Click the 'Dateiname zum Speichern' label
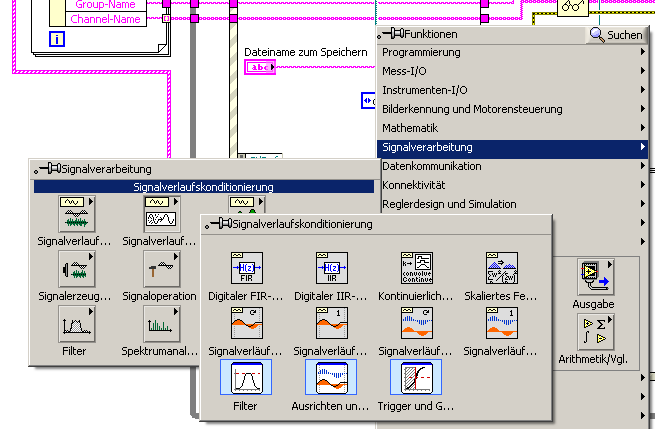Image resolution: width=655 pixels, height=429 pixels. click(306, 52)
